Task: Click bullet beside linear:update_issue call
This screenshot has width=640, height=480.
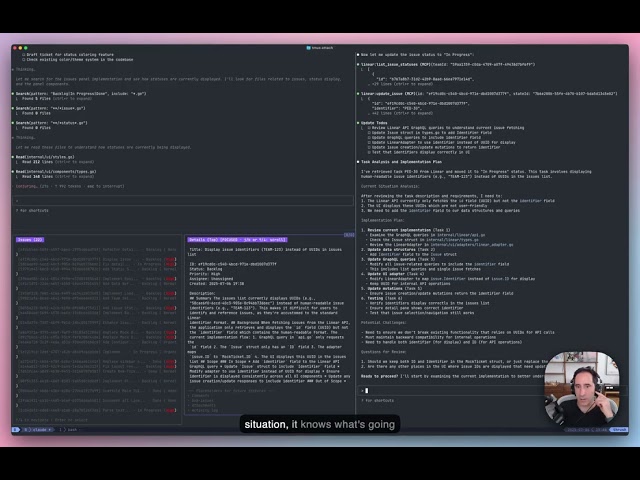Action: tap(358, 93)
